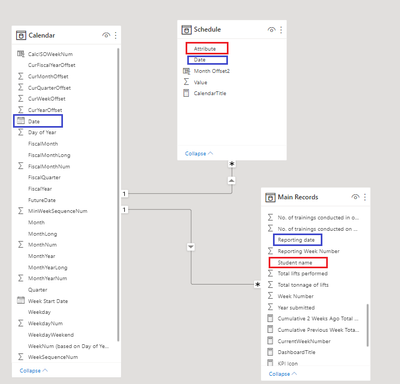Select sigma icon beside WeekSequenceNum

[x=21, y=357]
